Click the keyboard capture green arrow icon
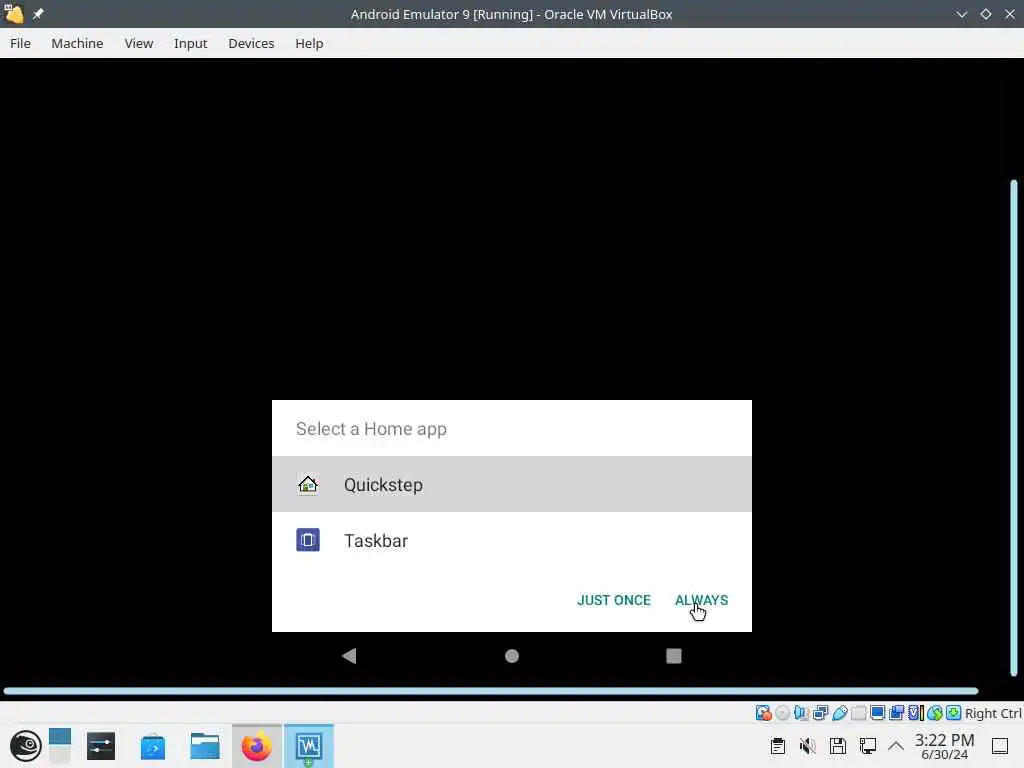1024x768 pixels. click(x=953, y=713)
